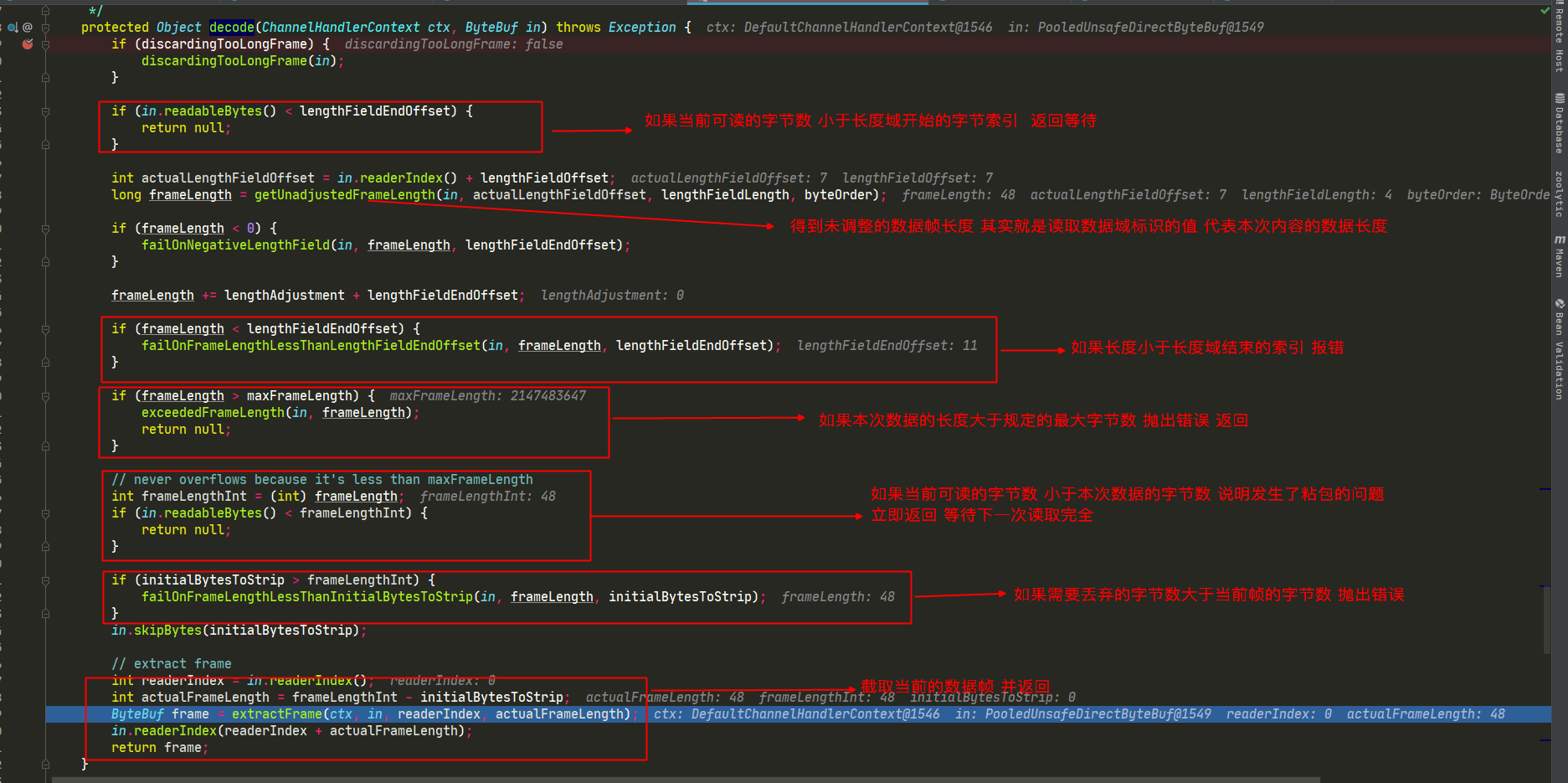Click the failOnNegativeLengthField call
This screenshot has width=1568, height=783.
tap(235, 245)
